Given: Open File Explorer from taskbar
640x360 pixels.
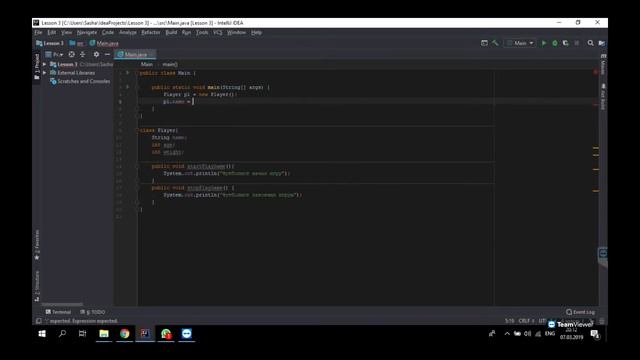Looking at the screenshot, I should 104,334.
